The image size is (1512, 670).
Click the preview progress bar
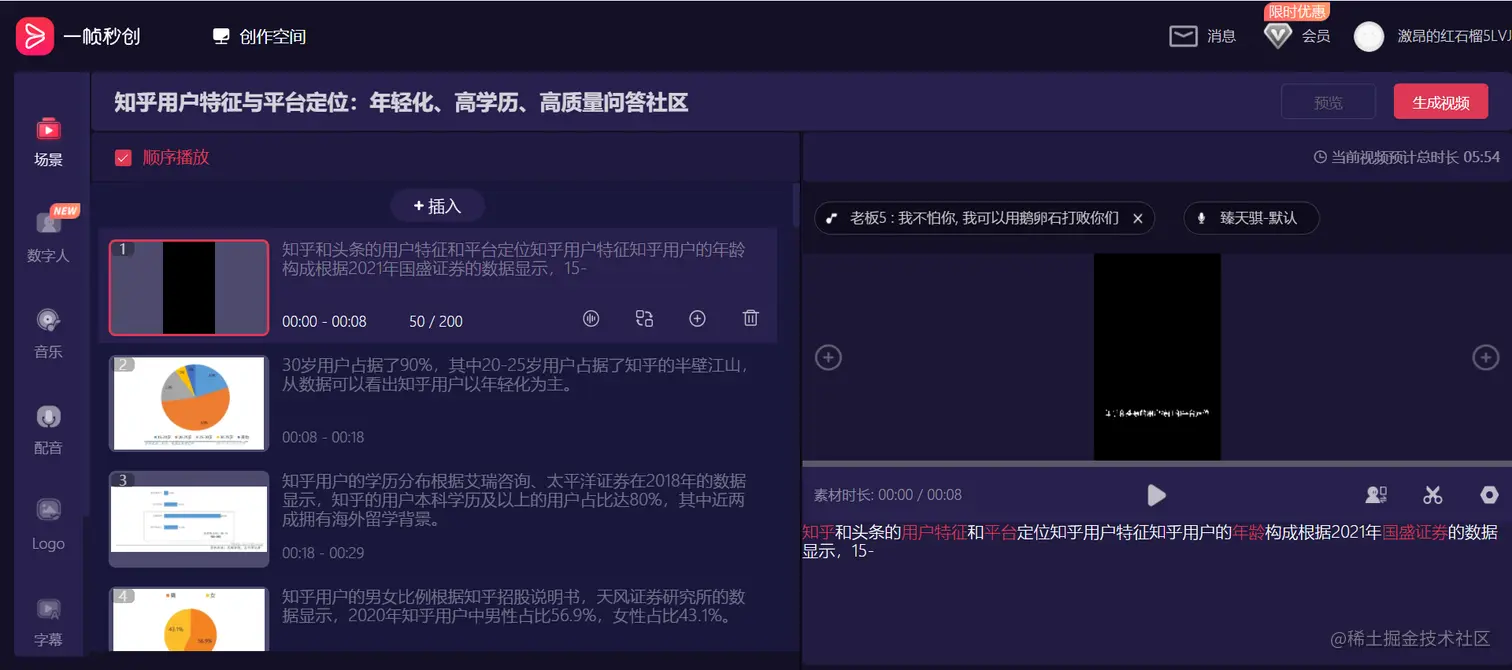point(1157,464)
